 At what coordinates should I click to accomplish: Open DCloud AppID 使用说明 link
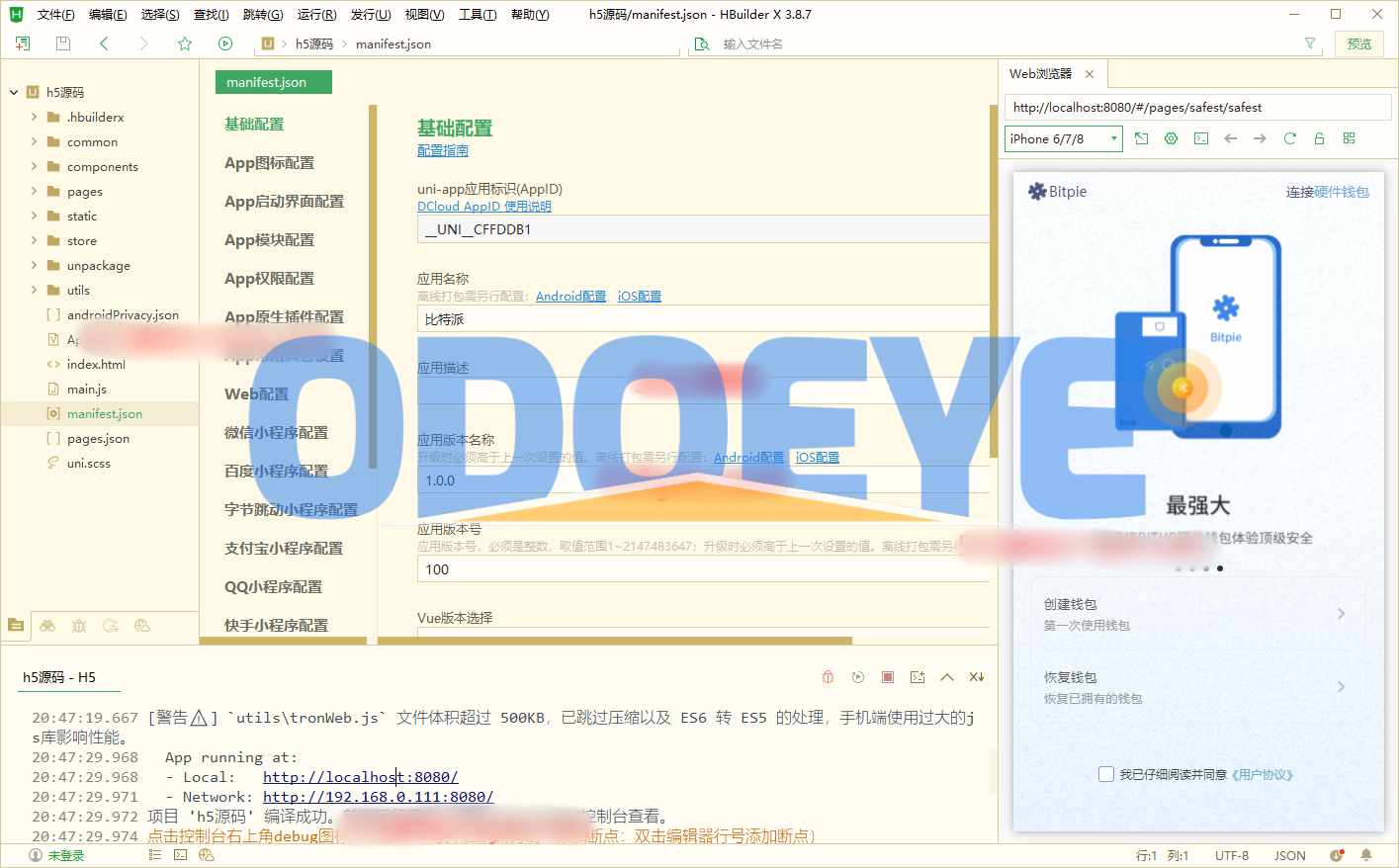484,206
